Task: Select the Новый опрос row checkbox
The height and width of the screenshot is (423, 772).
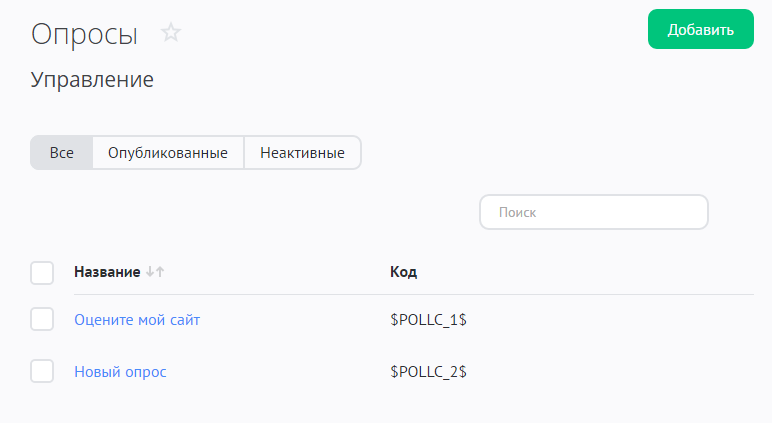Action: (42, 371)
